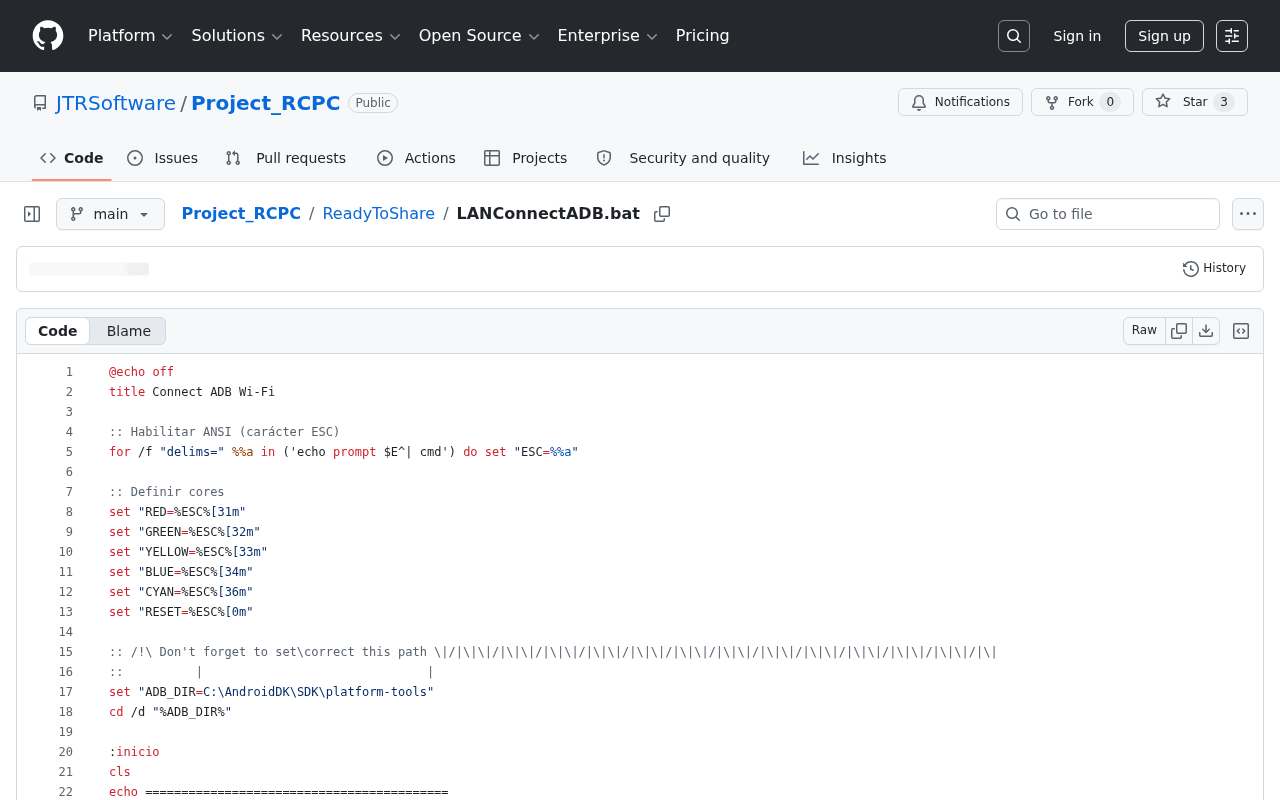Open the ReadyToShare folder breadcrumb

[379, 214]
